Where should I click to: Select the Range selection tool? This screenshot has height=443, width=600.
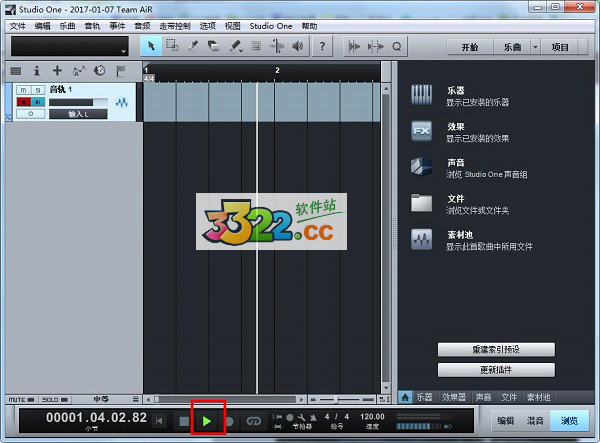point(171,46)
